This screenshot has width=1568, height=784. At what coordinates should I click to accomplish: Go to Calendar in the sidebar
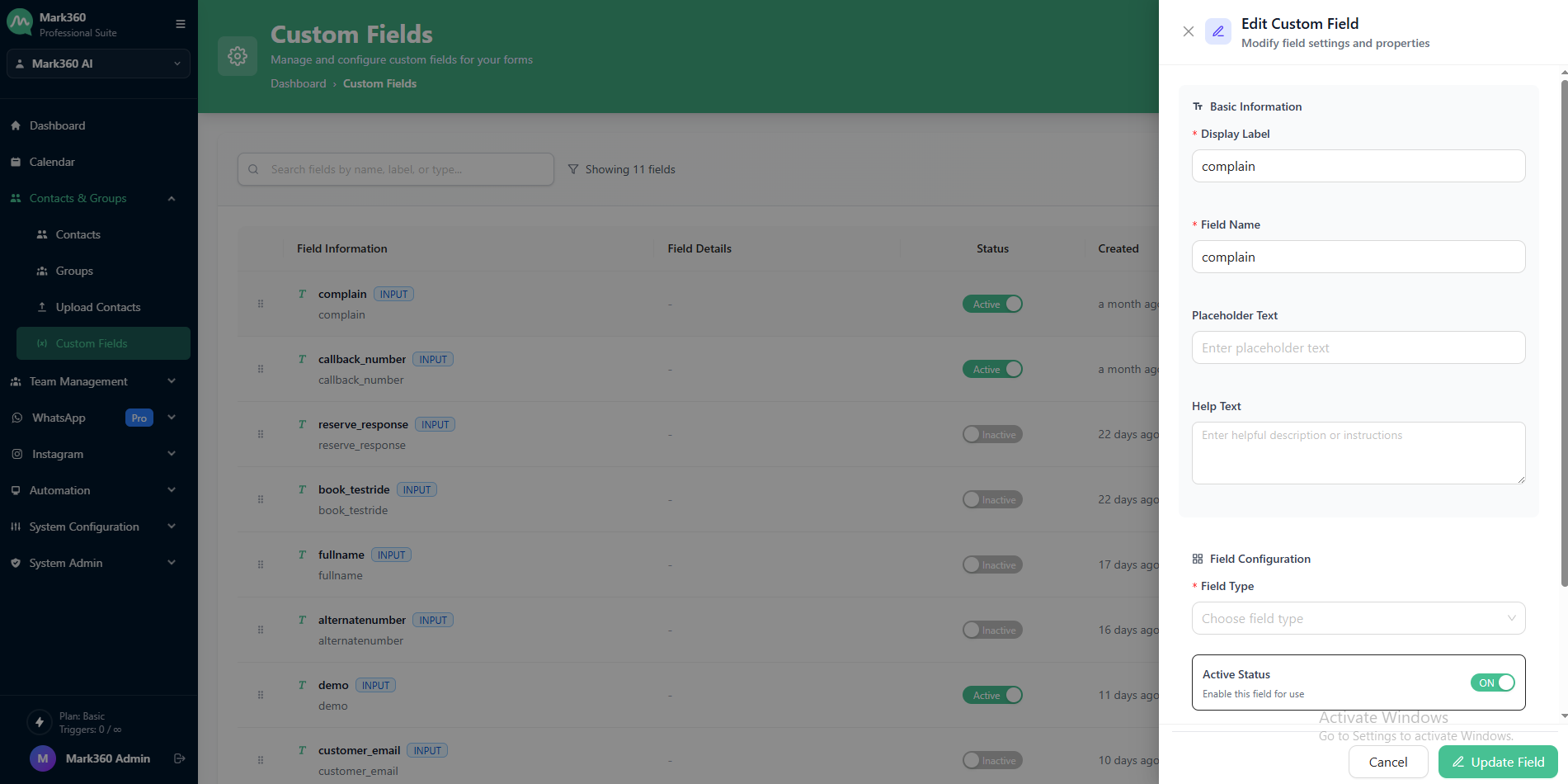(52, 162)
